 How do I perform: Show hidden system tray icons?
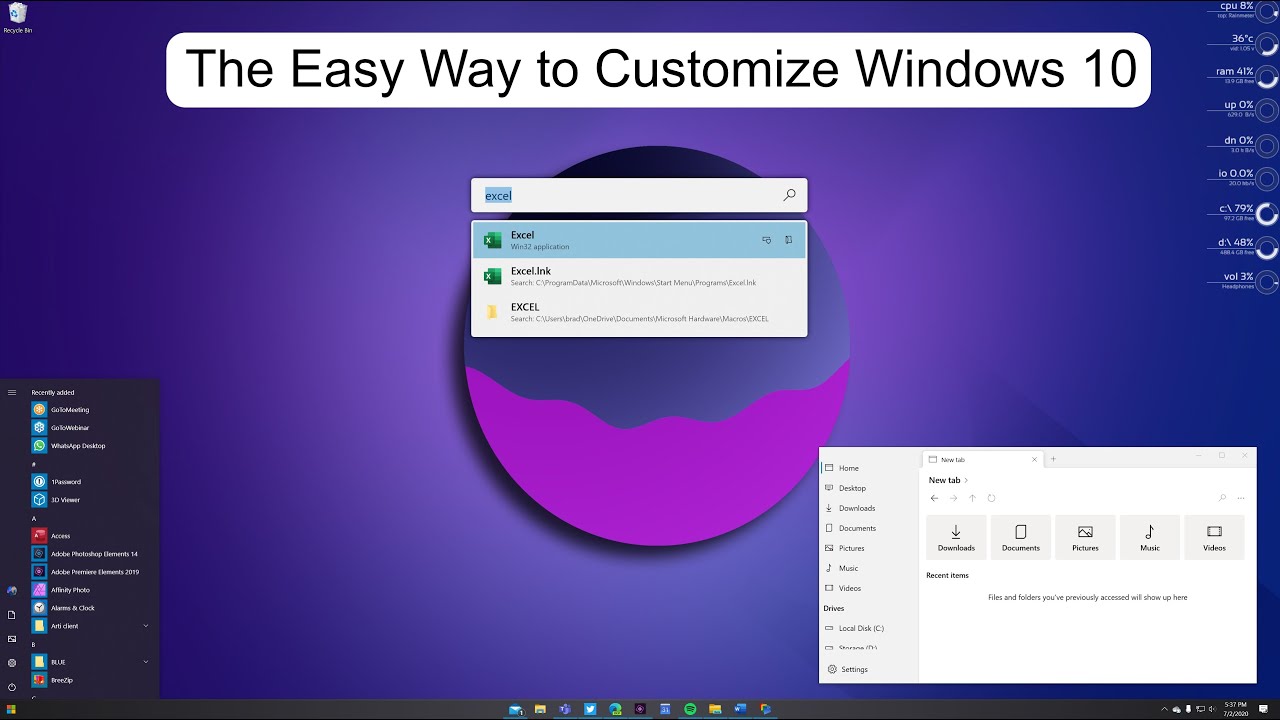(1164, 710)
